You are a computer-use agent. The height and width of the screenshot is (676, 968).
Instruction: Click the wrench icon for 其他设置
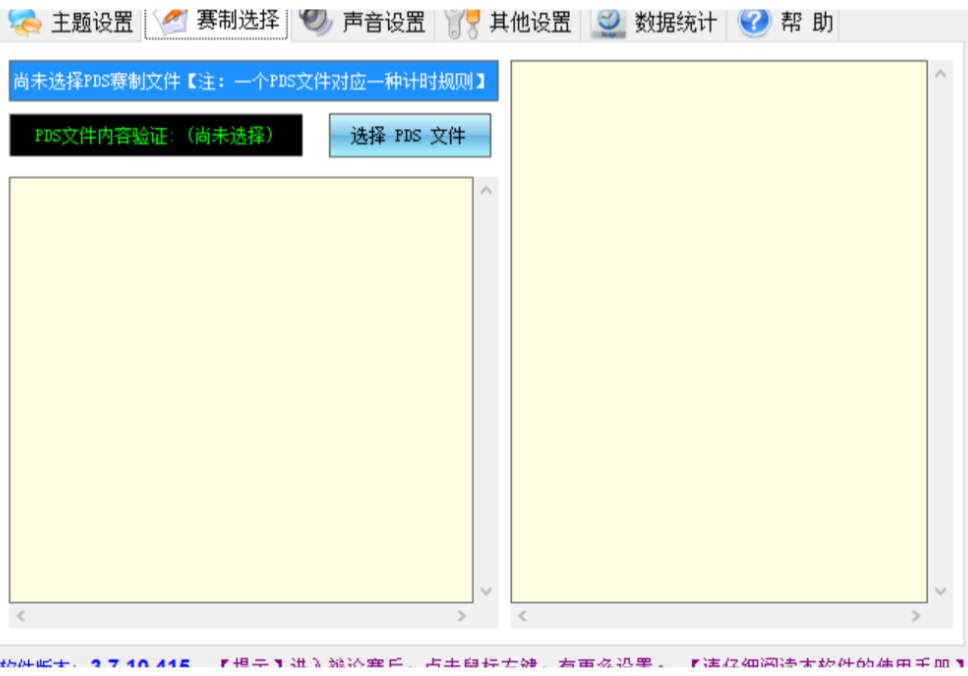point(462,22)
